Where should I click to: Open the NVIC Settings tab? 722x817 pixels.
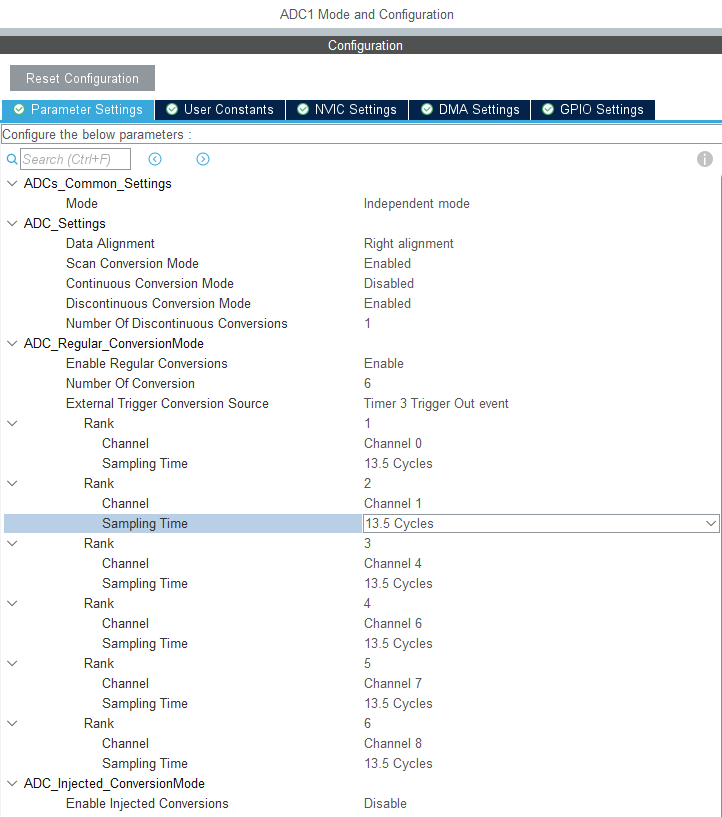coord(346,110)
